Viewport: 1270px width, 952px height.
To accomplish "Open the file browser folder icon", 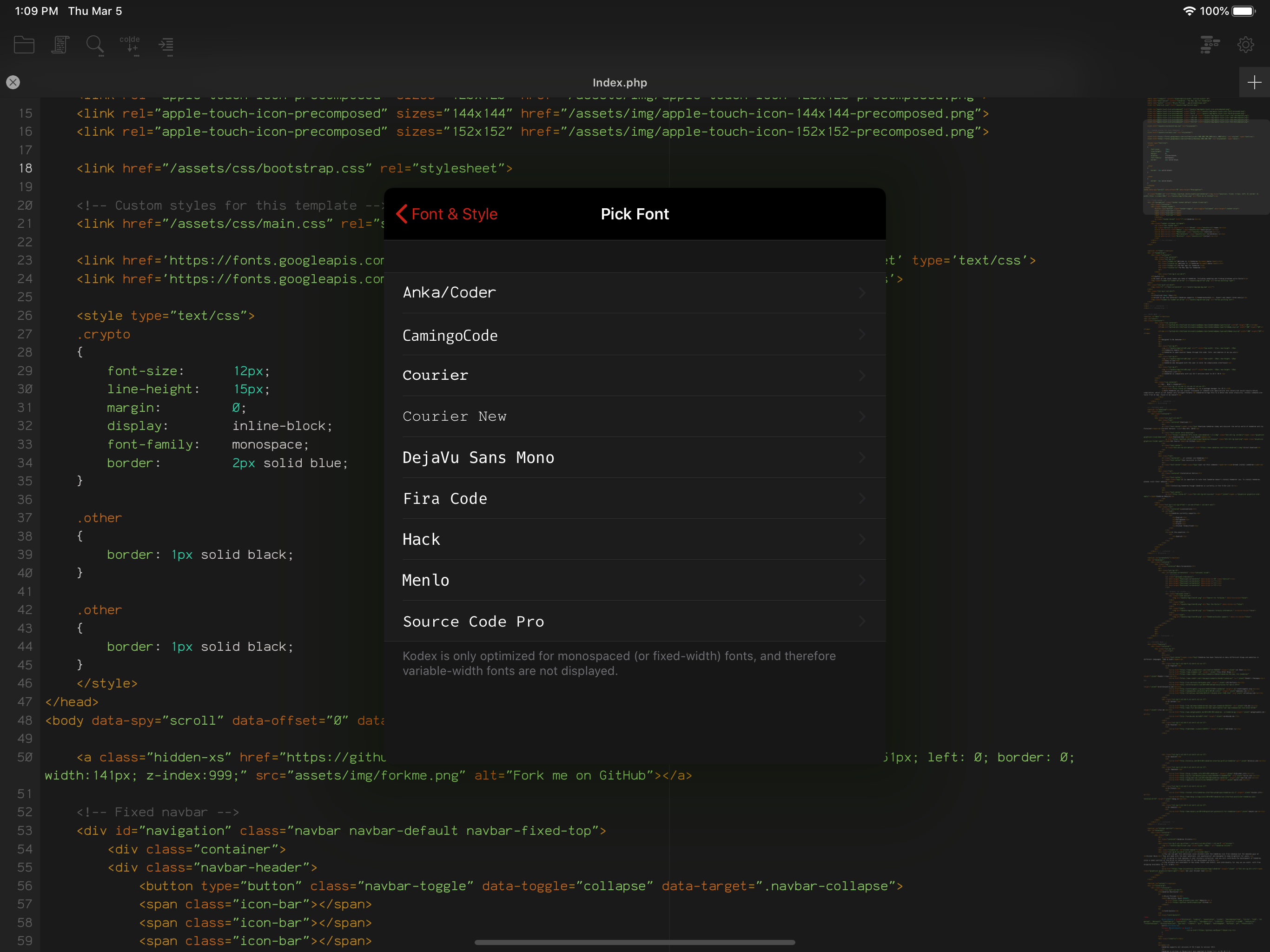I will coord(24,45).
